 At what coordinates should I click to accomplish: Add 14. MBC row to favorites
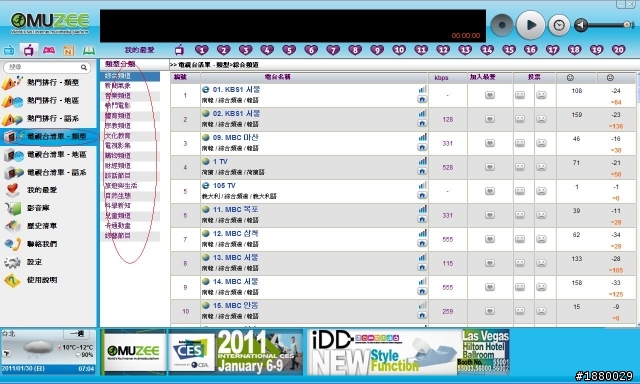coord(490,287)
